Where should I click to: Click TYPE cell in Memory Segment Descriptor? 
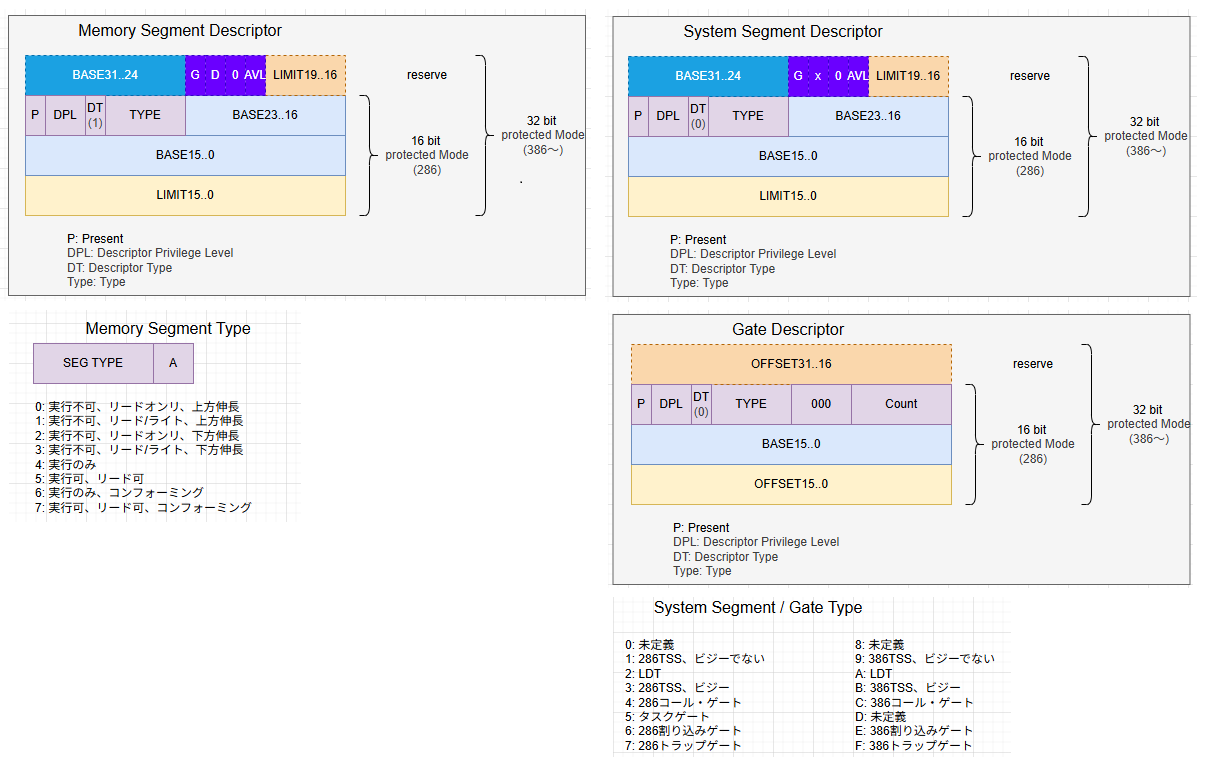[145, 115]
